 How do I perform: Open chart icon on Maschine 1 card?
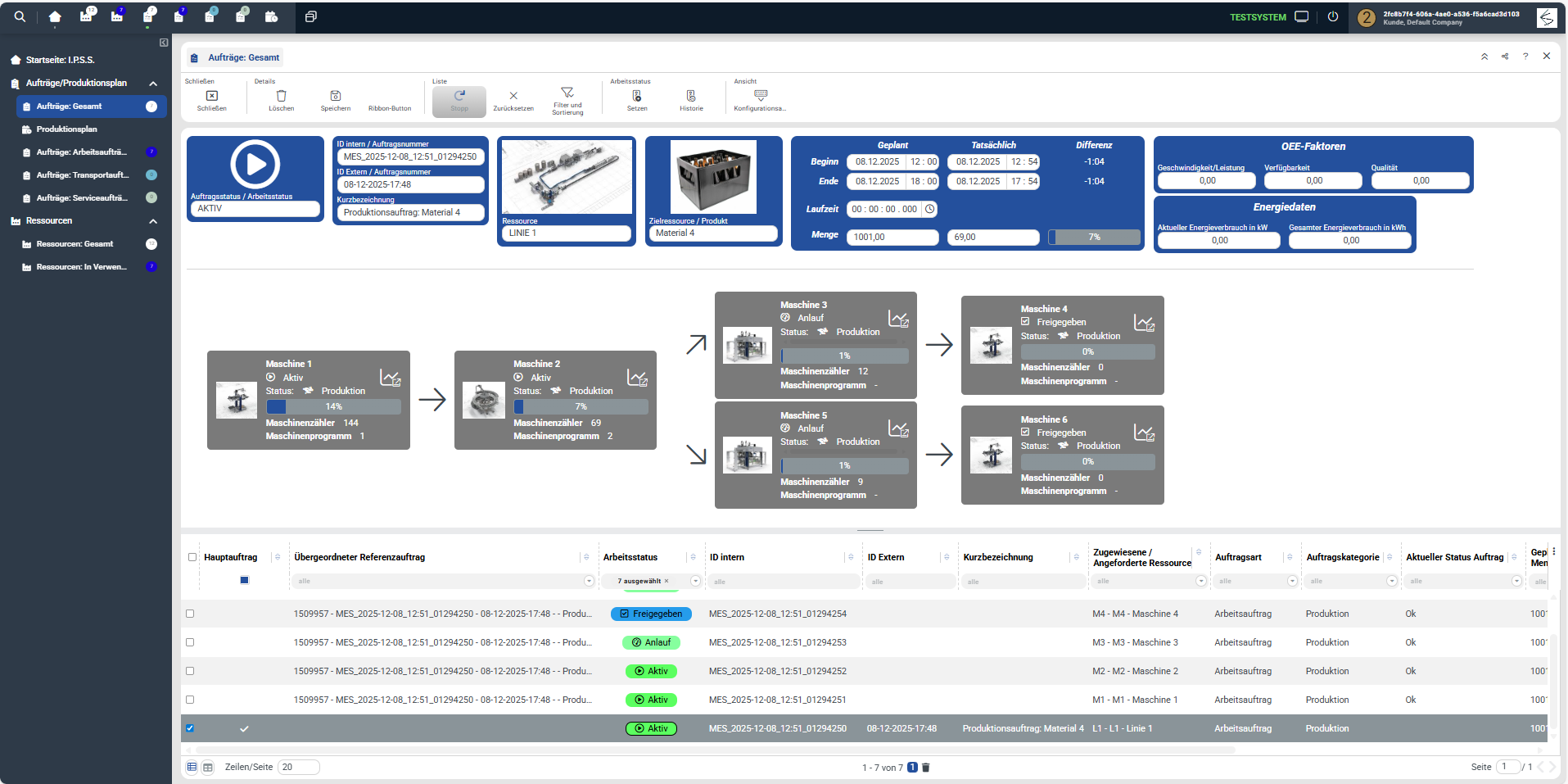[x=390, y=378]
